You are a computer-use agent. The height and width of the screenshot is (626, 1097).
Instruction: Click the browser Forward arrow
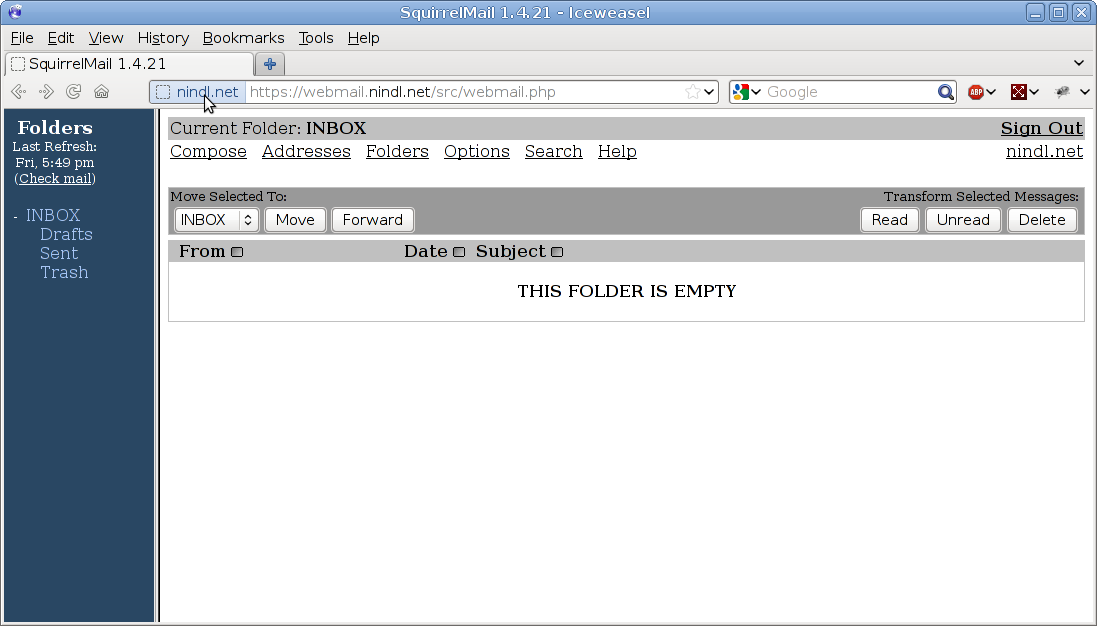tap(46, 92)
